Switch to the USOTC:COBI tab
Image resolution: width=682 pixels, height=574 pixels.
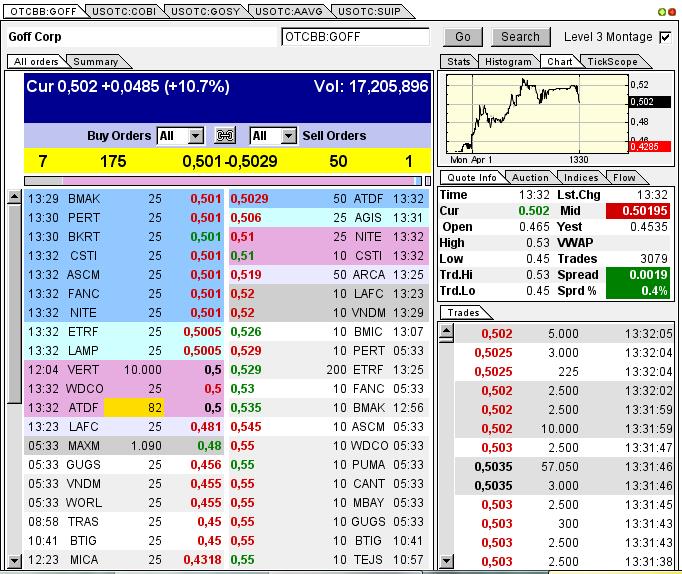[x=124, y=12]
